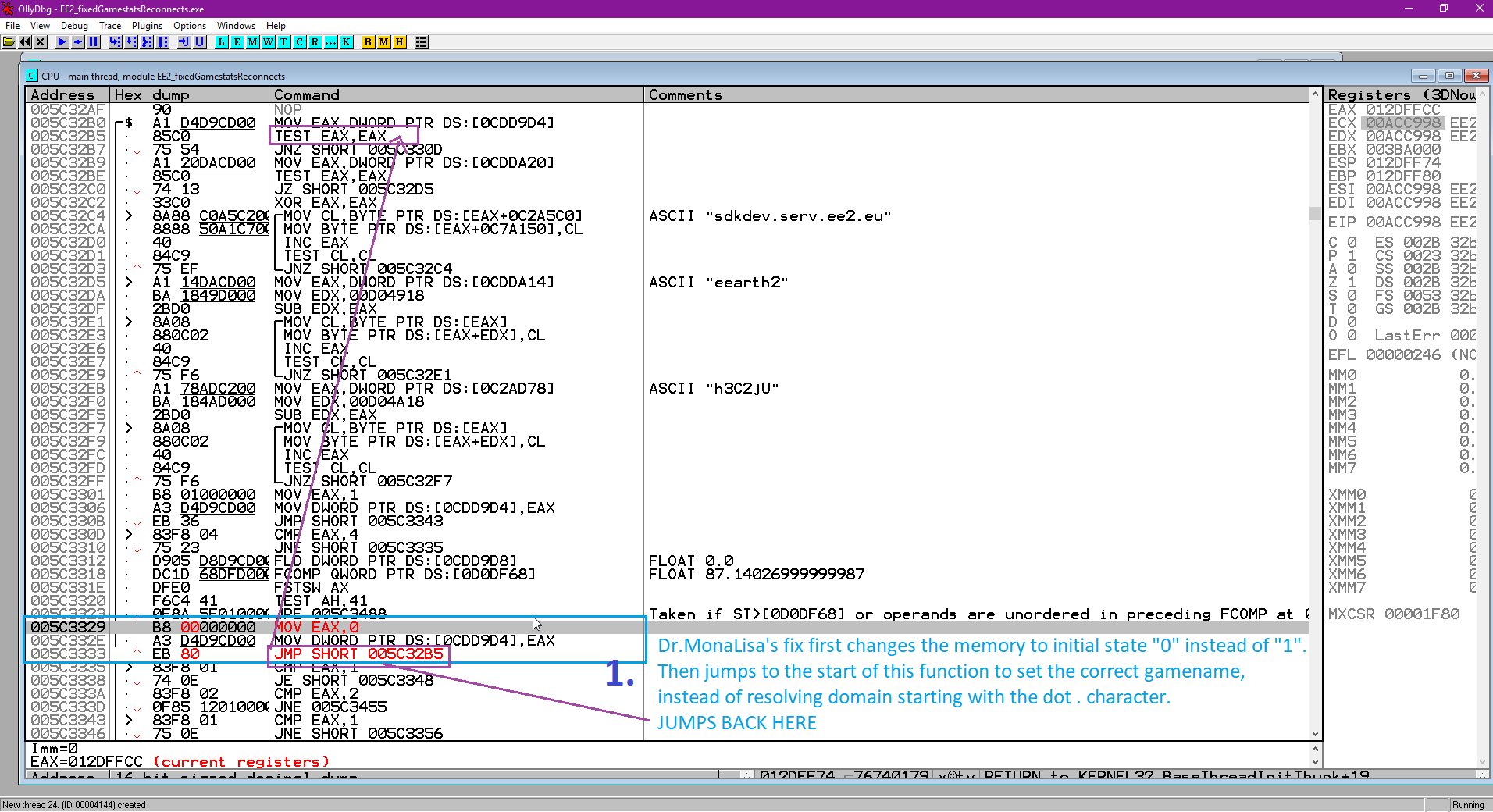Show Log window via L icon

pos(222,42)
